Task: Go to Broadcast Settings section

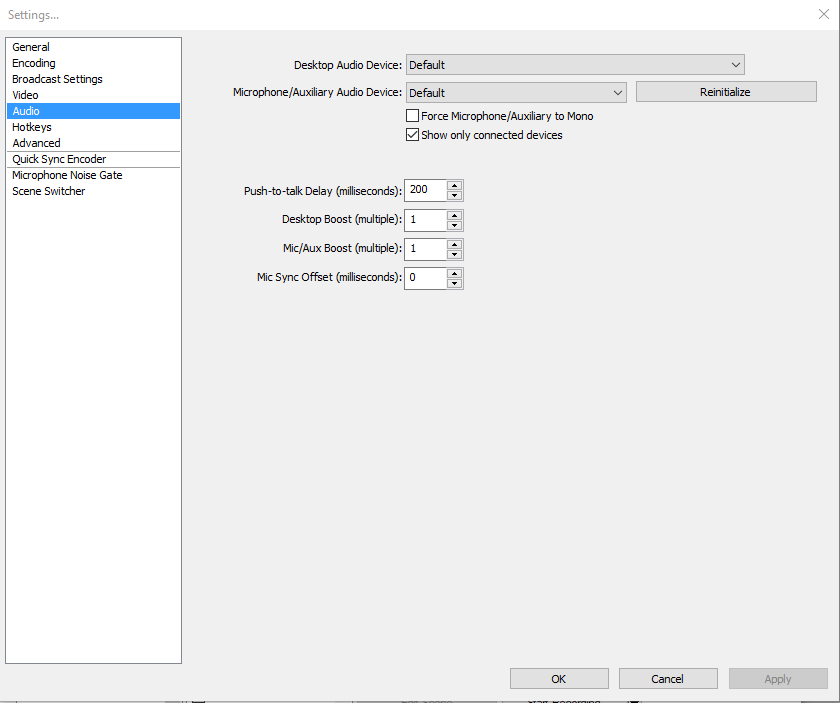Action: coord(93,79)
